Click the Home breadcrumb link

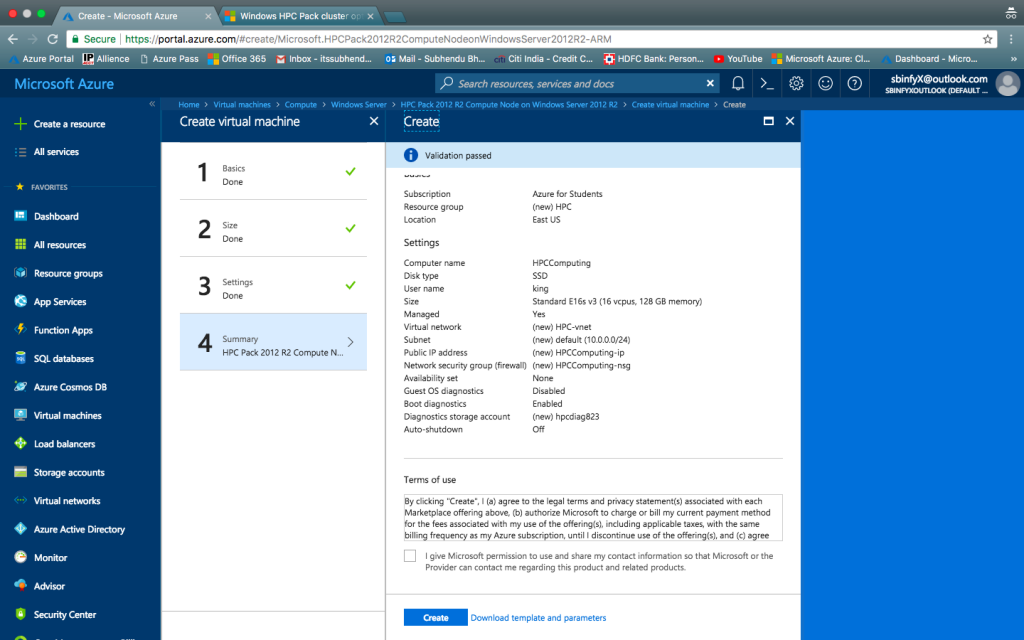(x=189, y=104)
